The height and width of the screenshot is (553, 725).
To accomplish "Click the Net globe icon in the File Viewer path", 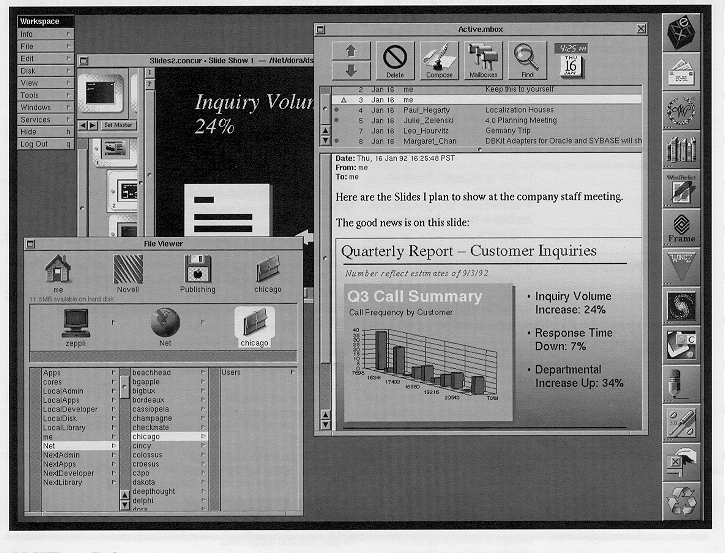I will (x=165, y=323).
